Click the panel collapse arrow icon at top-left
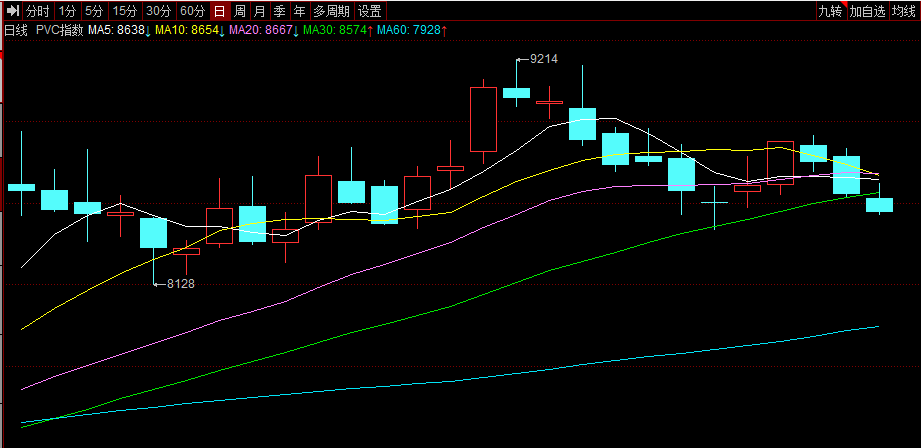The width and height of the screenshot is (921, 448). point(14,10)
